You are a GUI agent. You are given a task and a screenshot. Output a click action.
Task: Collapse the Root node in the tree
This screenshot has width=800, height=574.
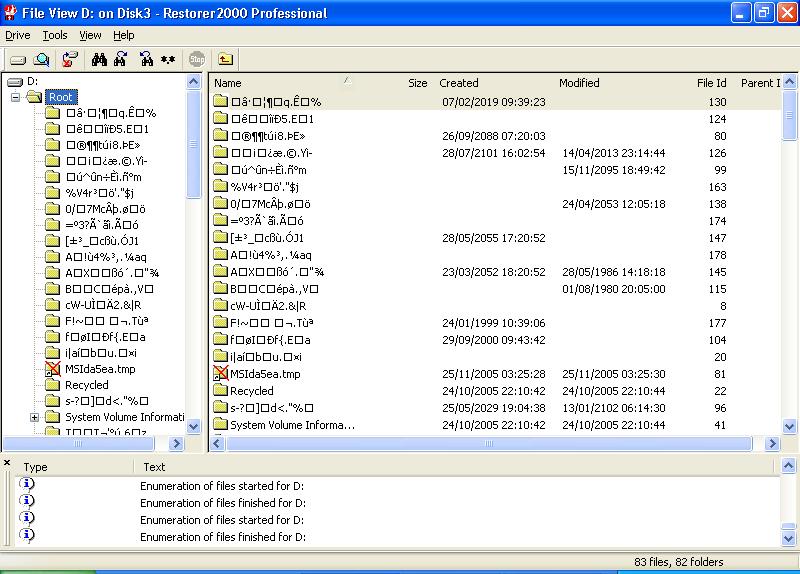(16, 97)
